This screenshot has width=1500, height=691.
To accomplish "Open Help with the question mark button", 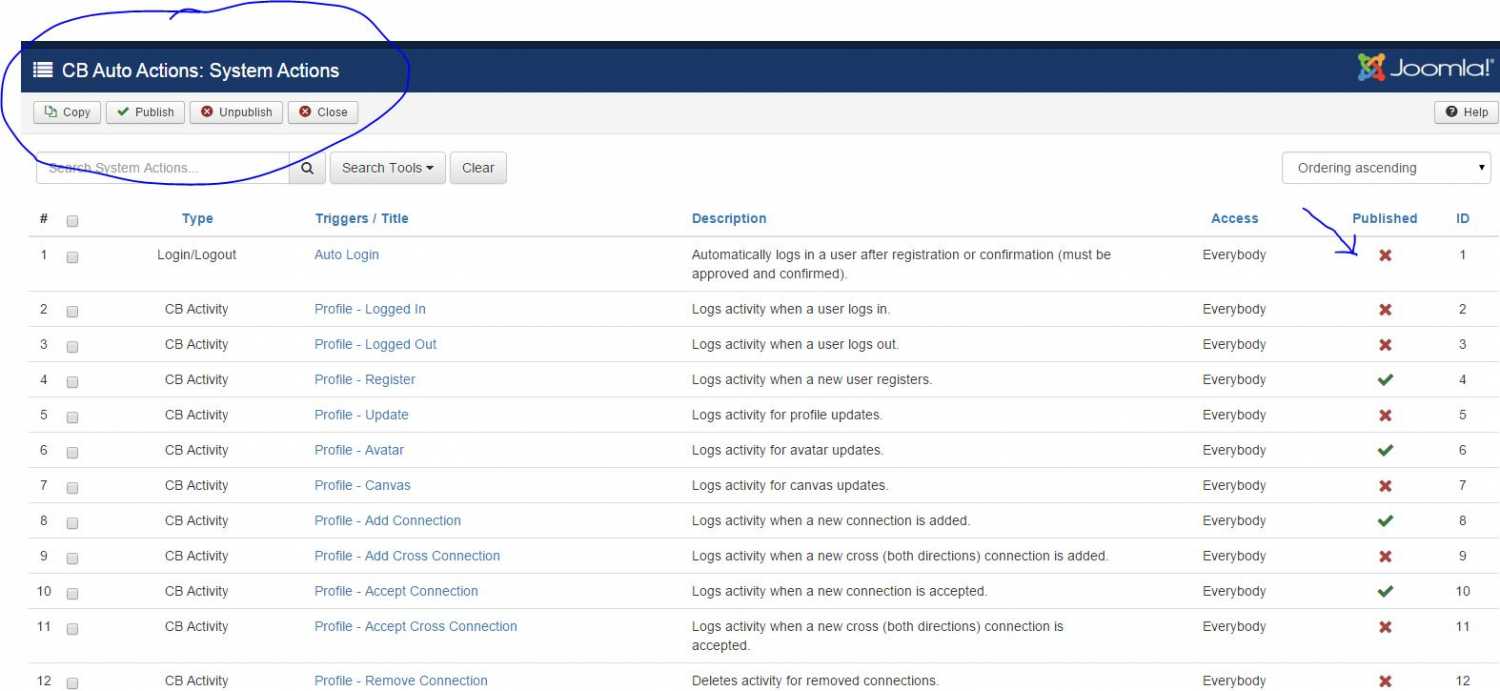I will (x=1467, y=112).
